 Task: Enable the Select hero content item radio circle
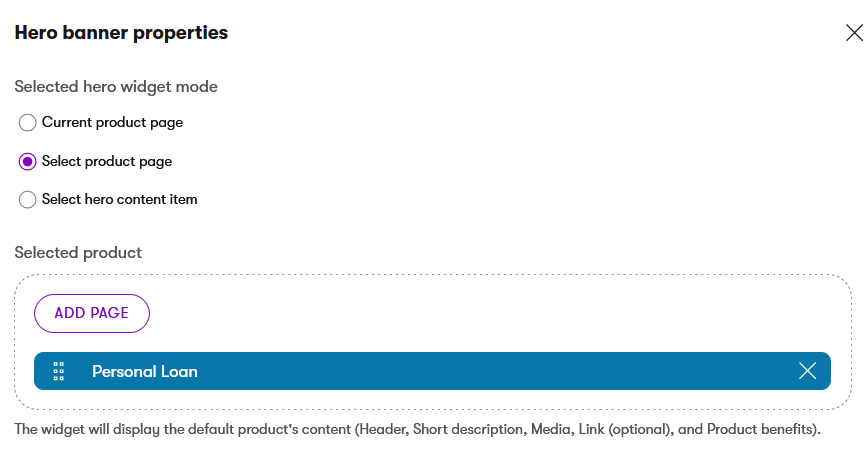[28, 199]
